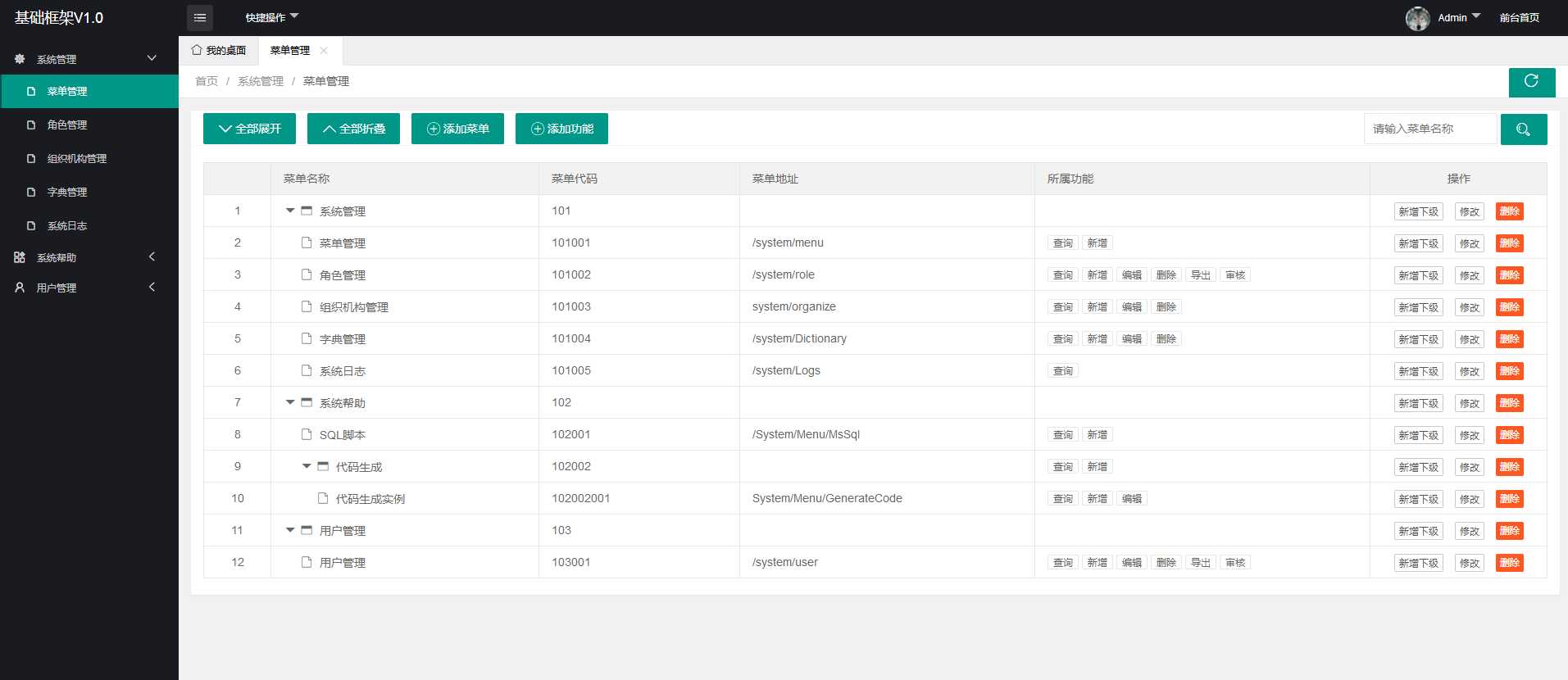Click the home icon on 我的桌面 tab
The height and width of the screenshot is (680, 1568).
(x=197, y=50)
